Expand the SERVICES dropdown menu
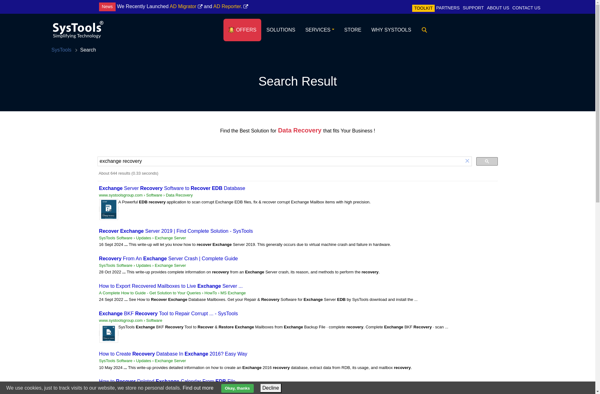Image resolution: width=600 pixels, height=394 pixels. coord(320,30)
